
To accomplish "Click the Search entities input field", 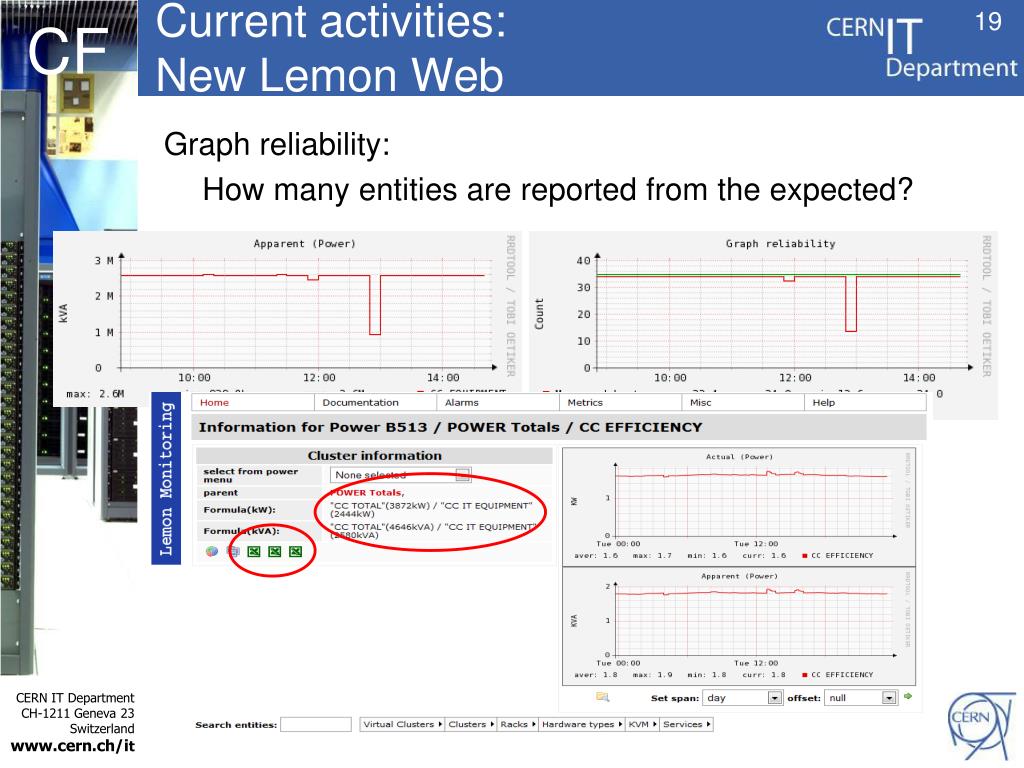I will click(x=316, y=724).
